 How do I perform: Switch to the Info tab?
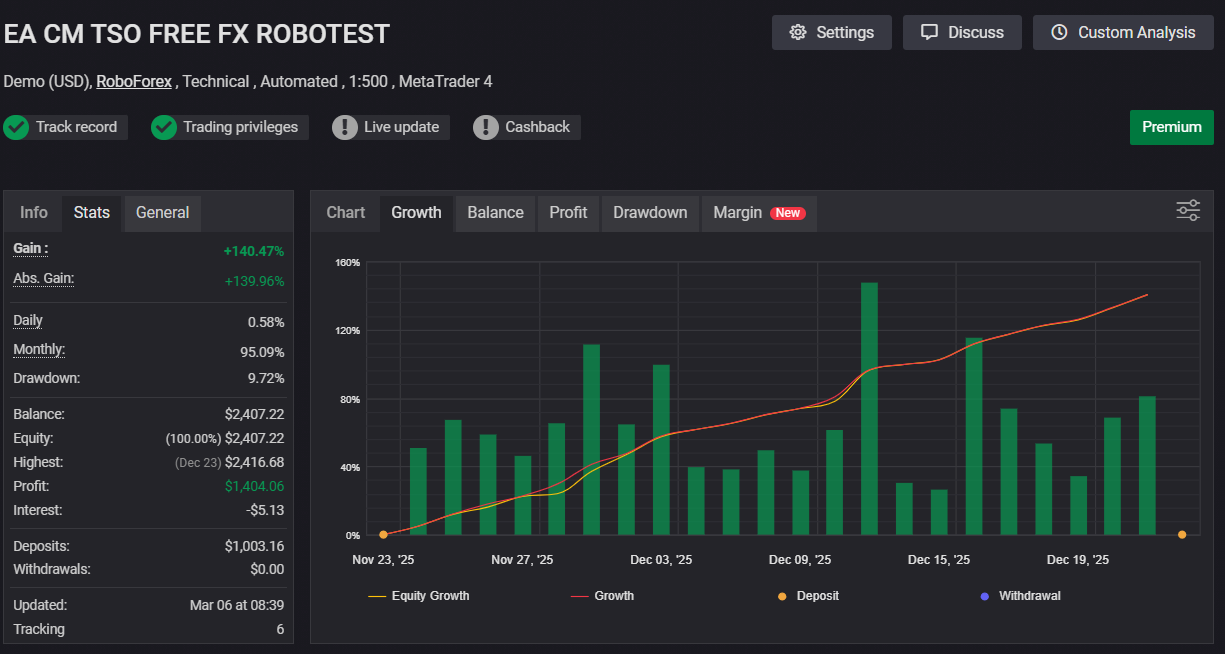coord(34,212)
